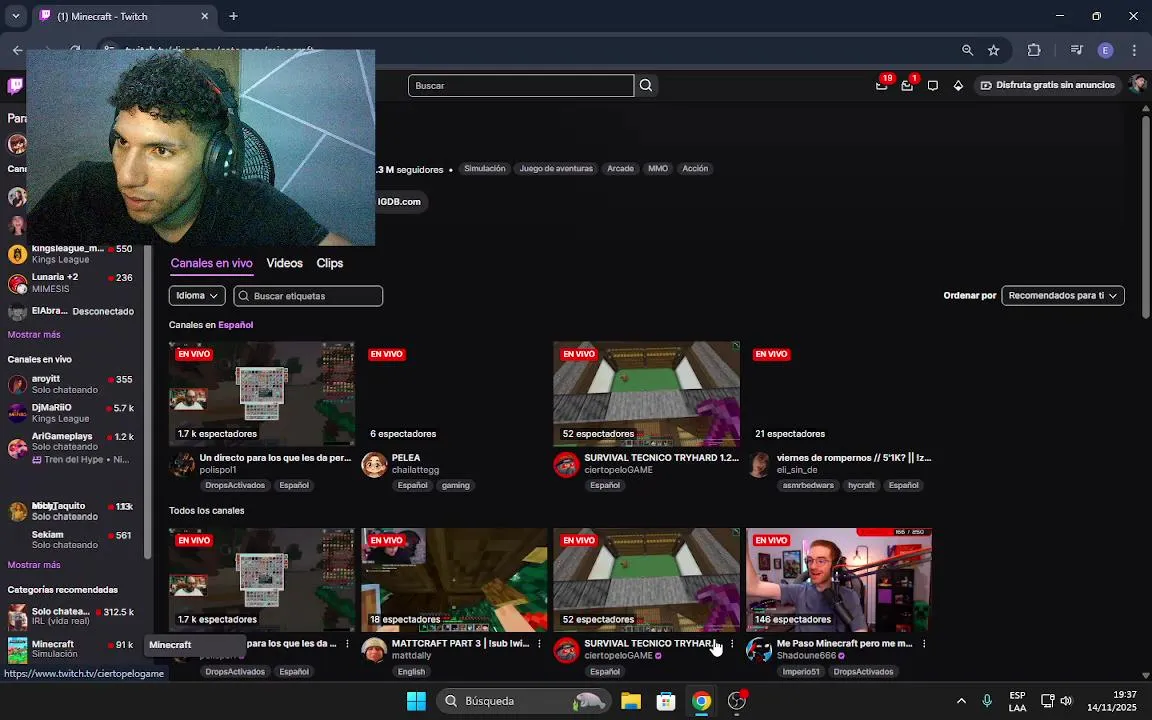Click the Acción tag
Screen dimensions: 1152x720
pyautogui.click(x=695, y=168)
